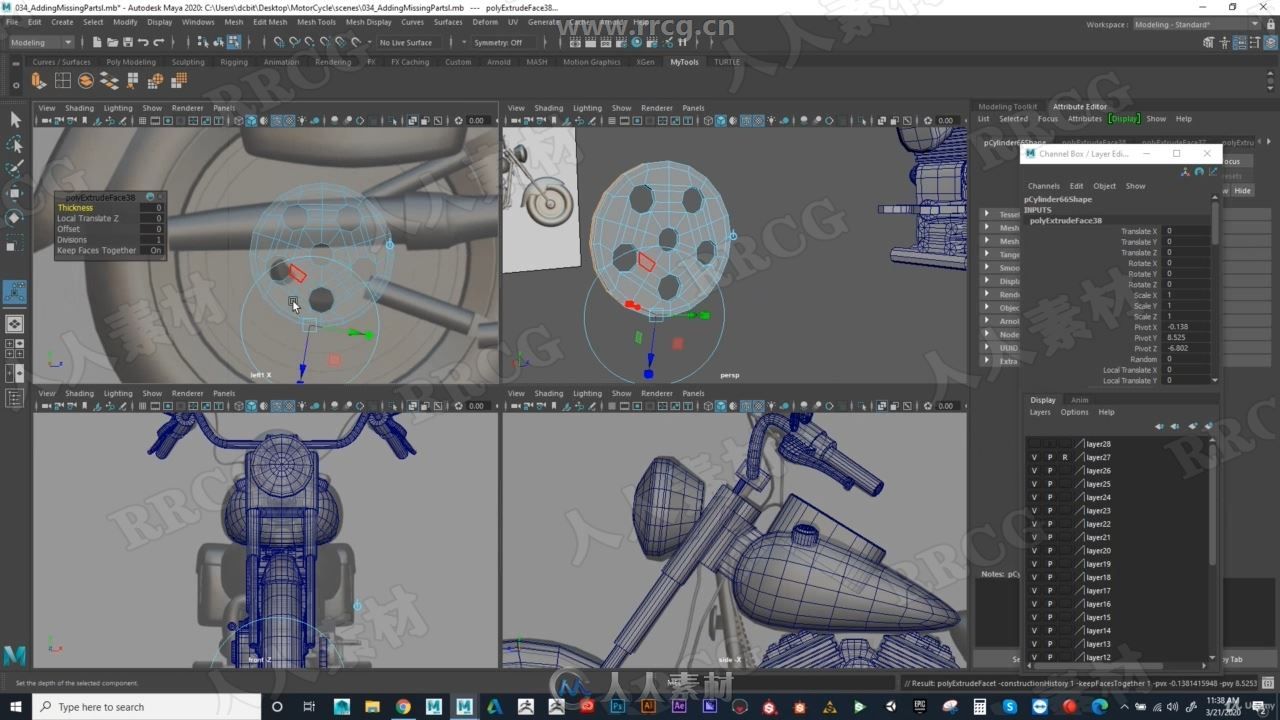Toggle visibility V of layer26
Image resolution: width=1280 pixels, height=720 pixels.
coord(1034,471)
